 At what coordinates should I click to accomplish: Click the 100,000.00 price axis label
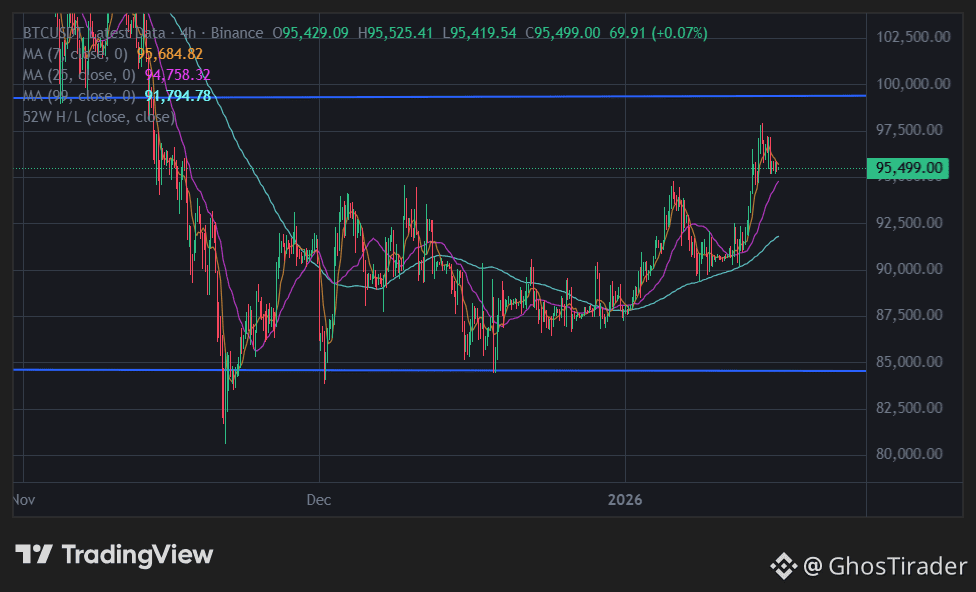coord(913,83)
